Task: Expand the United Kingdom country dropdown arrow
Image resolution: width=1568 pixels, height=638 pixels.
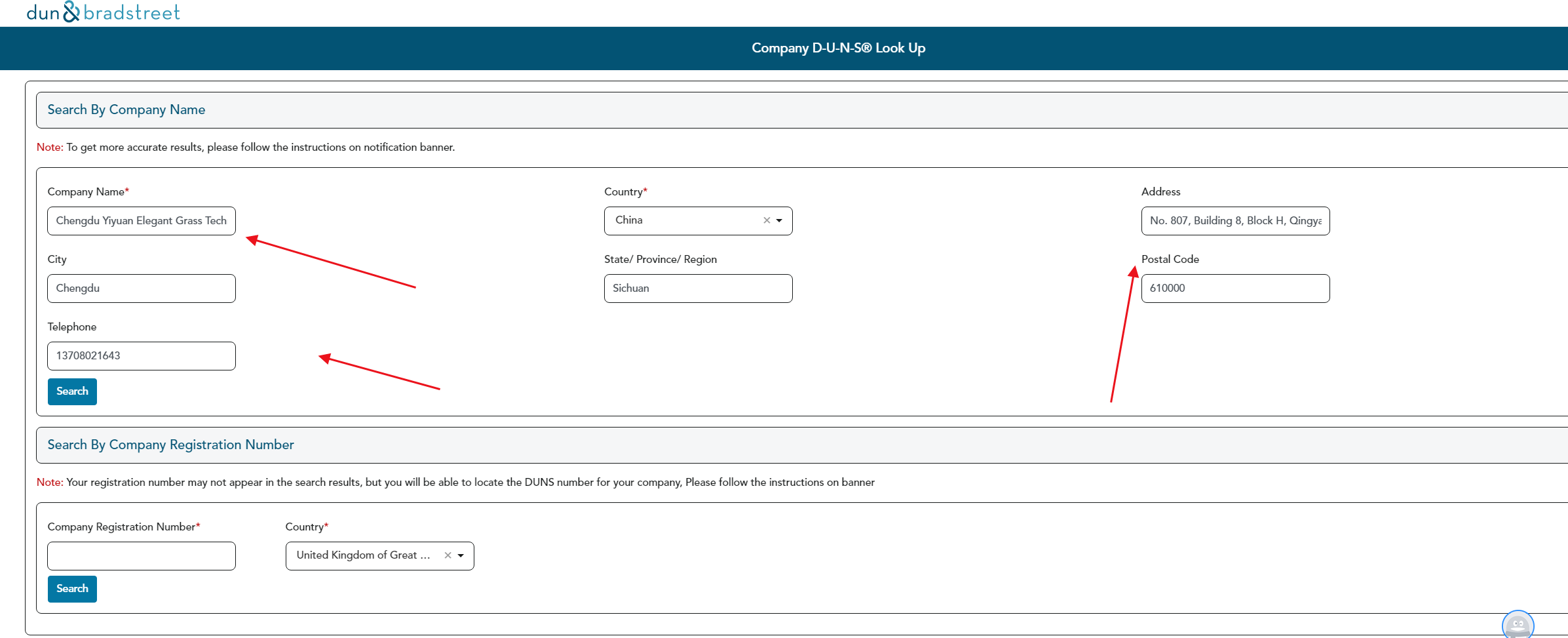Action: [461, 556]
